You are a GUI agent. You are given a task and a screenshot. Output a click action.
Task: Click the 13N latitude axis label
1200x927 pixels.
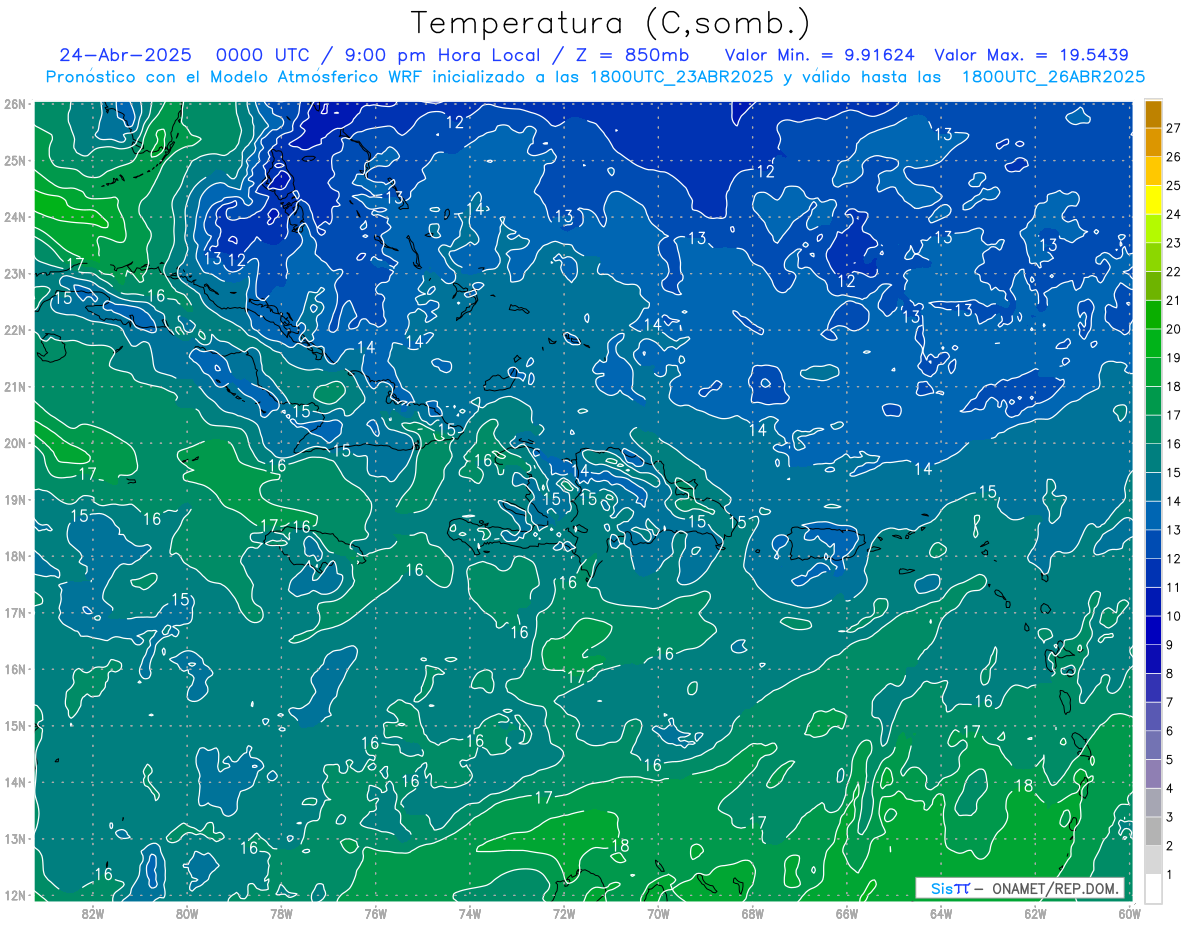coord(14,838)
